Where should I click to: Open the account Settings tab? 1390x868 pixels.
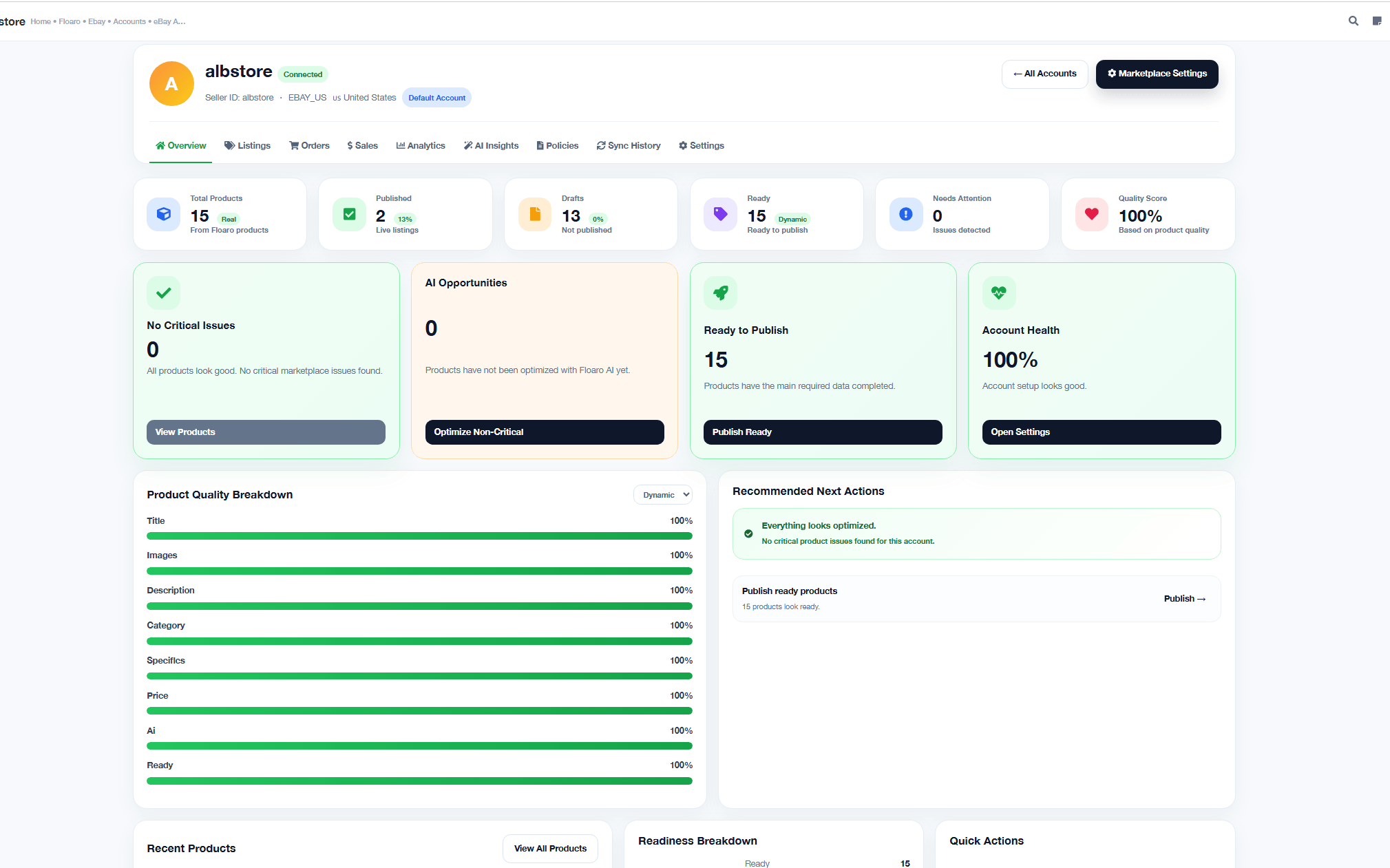coord(701,146)
